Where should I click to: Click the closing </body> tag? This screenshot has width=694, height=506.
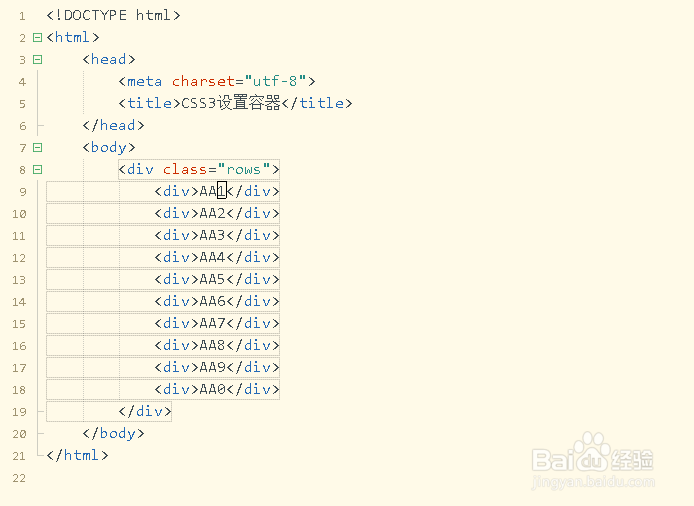(113, 434)
